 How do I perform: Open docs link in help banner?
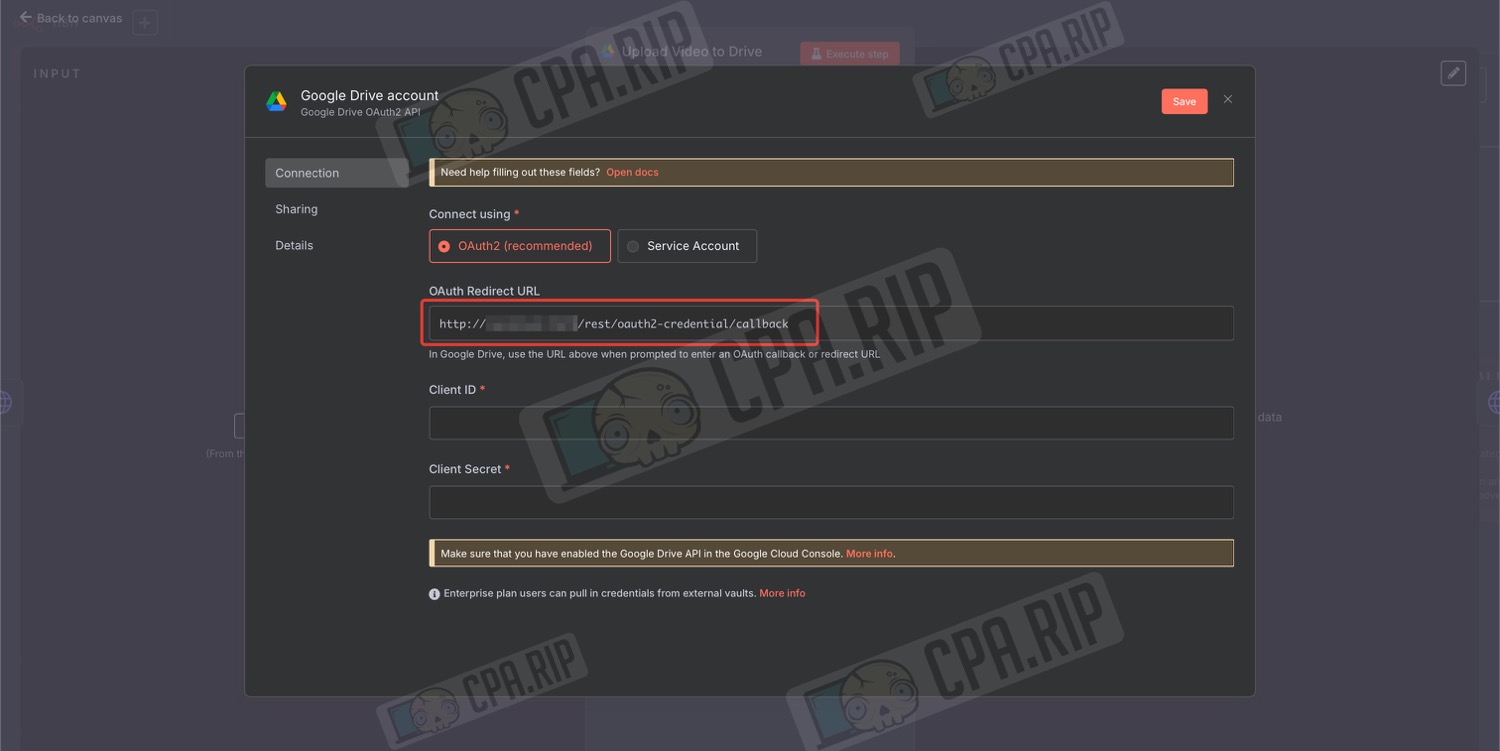pos(632,172)
